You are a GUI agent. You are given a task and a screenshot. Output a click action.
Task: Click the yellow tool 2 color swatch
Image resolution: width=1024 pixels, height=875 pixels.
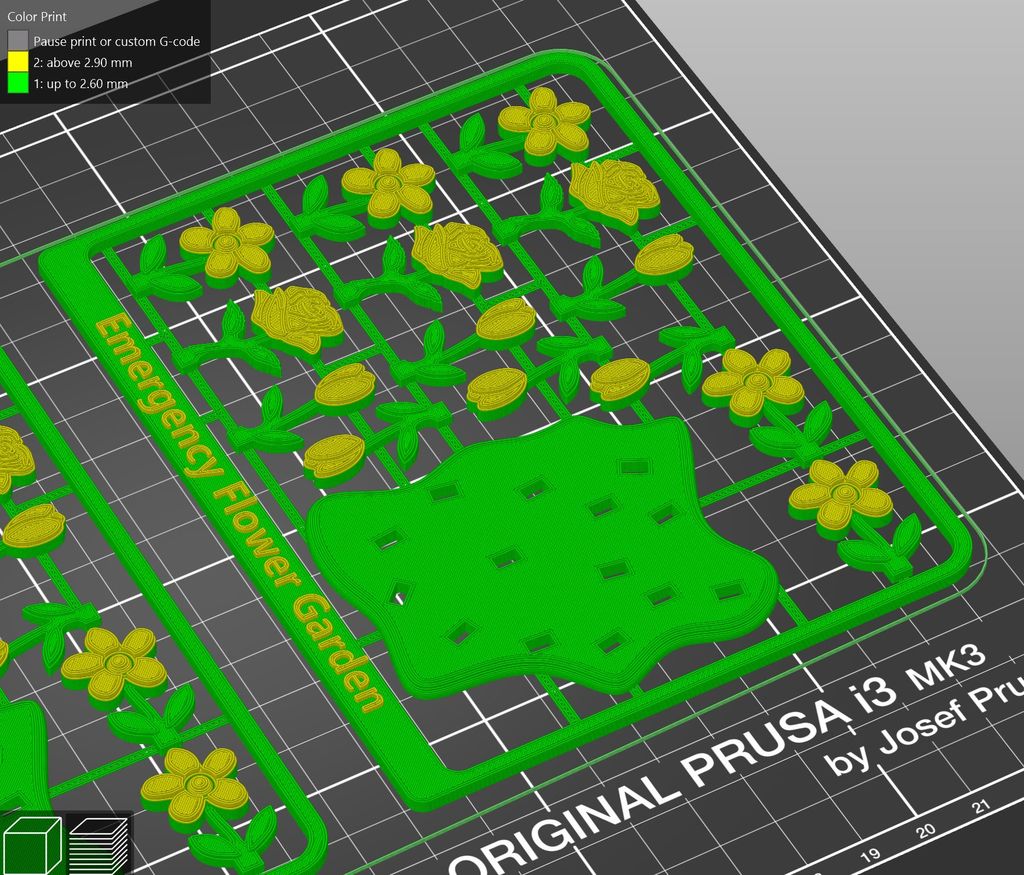(x=17, y=62)
